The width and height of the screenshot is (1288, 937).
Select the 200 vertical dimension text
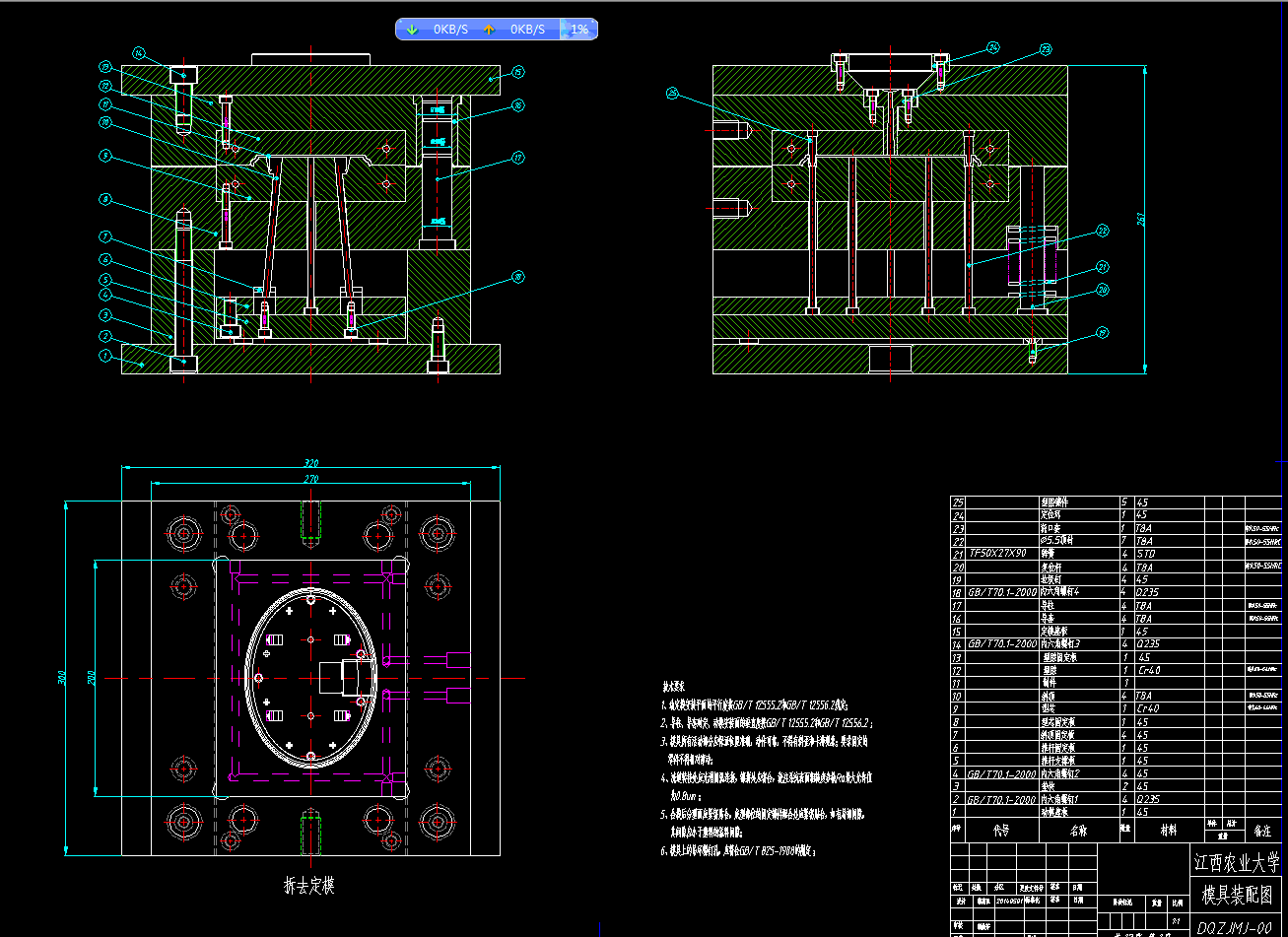(92, 678)
